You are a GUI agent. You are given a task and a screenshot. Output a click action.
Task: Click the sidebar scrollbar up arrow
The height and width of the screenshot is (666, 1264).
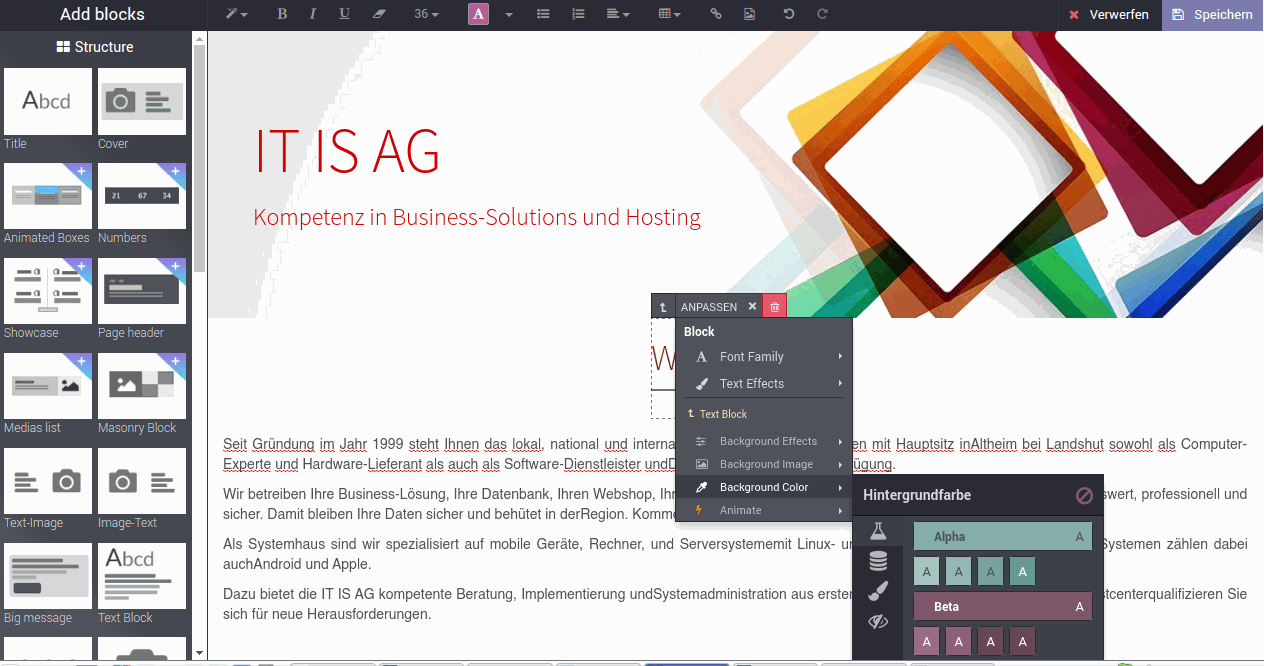pos(200,39)
